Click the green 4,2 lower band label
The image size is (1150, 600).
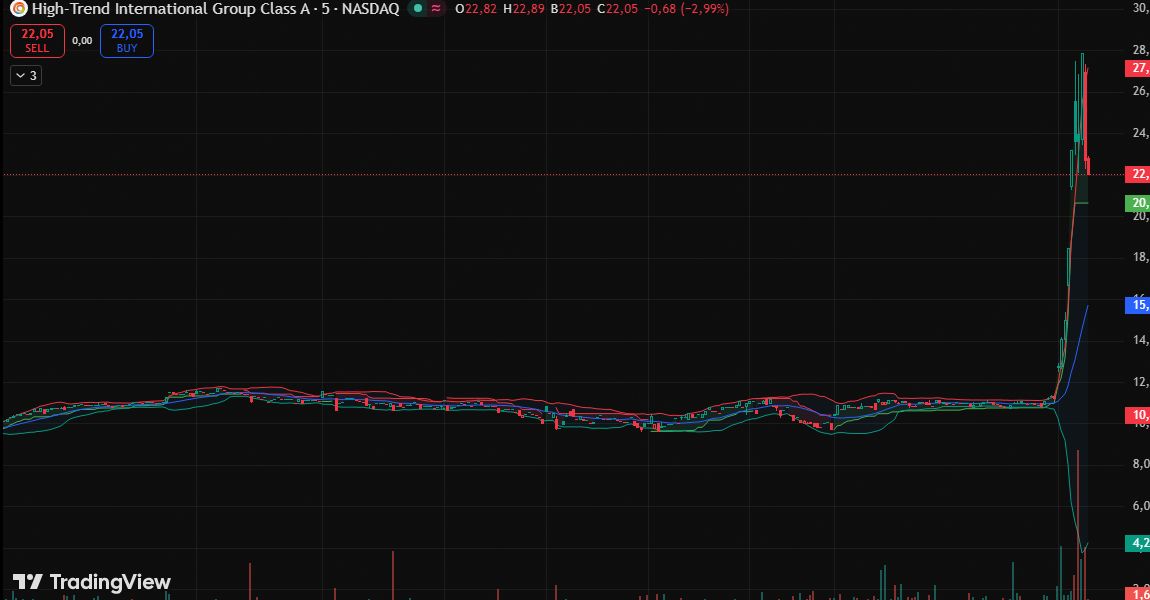(1138, 544)
